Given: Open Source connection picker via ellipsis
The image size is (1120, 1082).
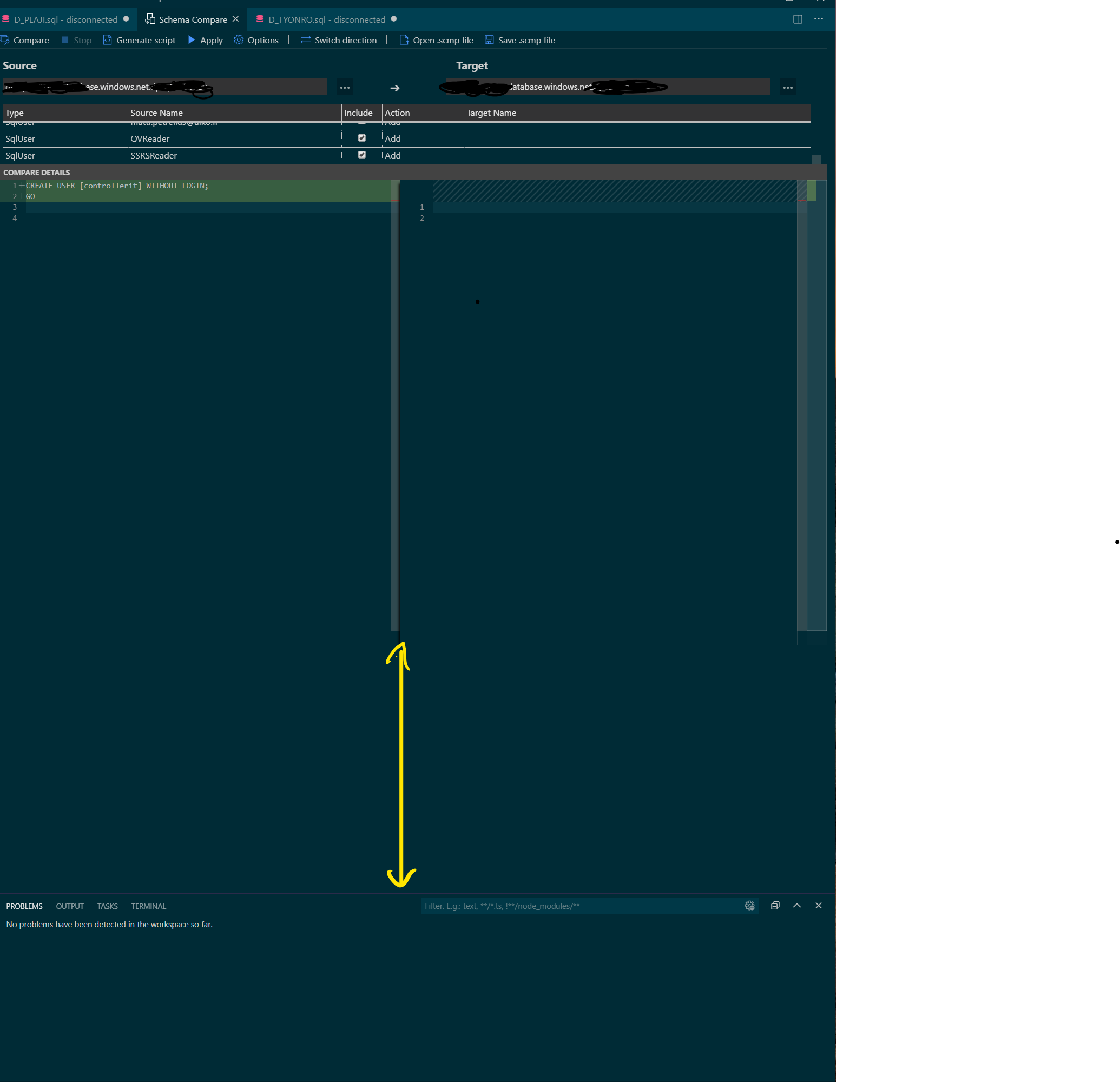Looking at the screenshot, I should point(345,88).
